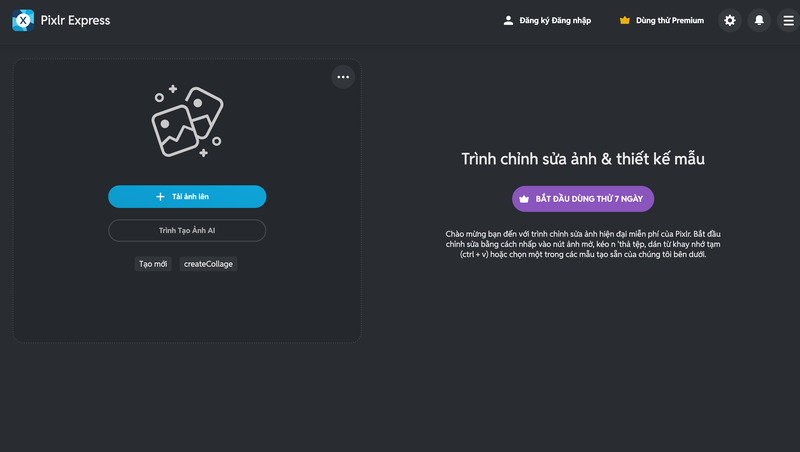Start trial with BẮT ĐẦU DÙNG THỬ 7 NGÀY
This screenshot has width=800, height=452.
(583, 199)
